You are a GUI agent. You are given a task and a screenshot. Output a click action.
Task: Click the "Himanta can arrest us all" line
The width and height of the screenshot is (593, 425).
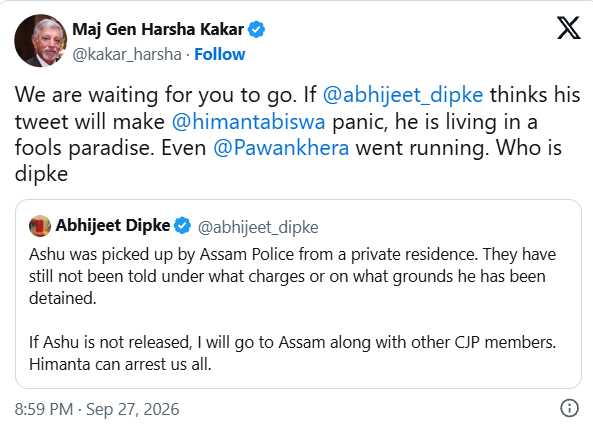point(120,365)
